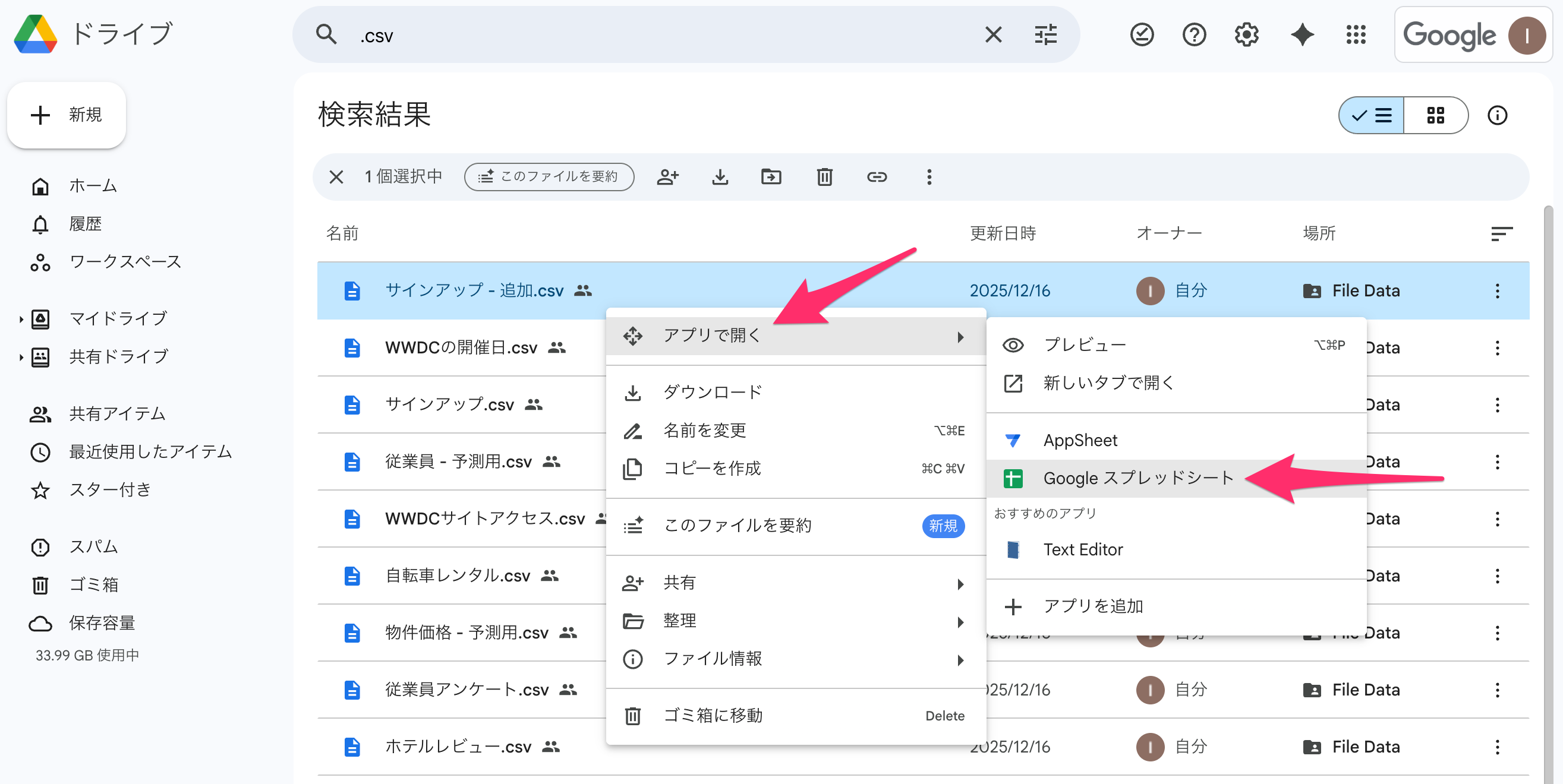Open advanced search filter options

click(x=1045, y=34)
